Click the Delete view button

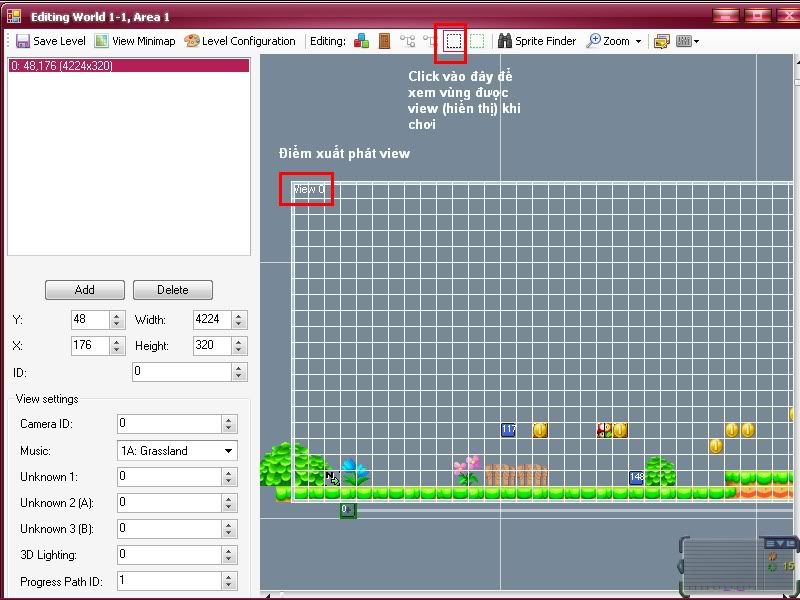(172, 290)
